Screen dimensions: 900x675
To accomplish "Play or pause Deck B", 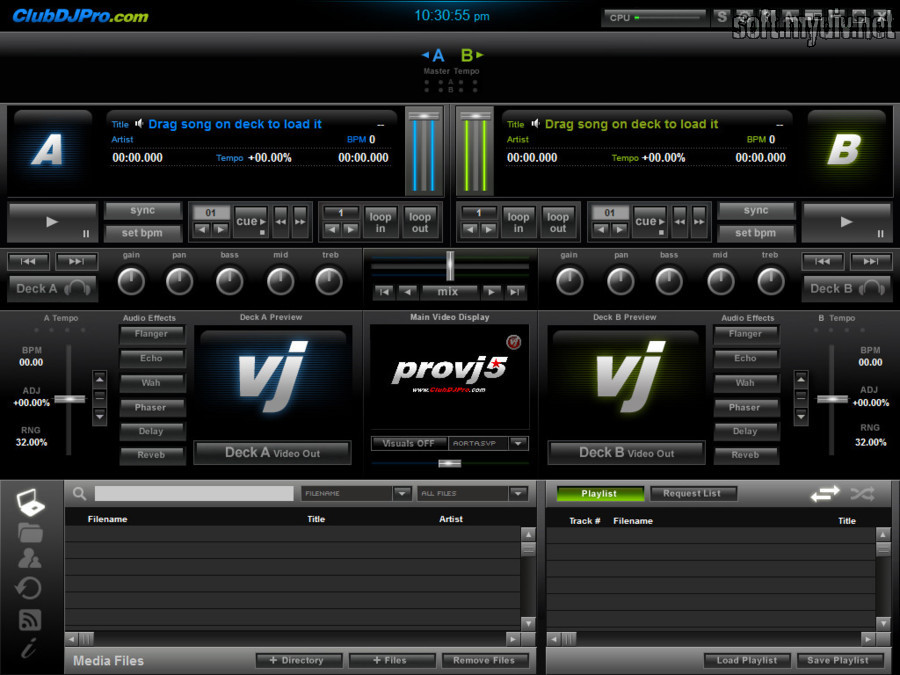I will (x=847, y=222).
